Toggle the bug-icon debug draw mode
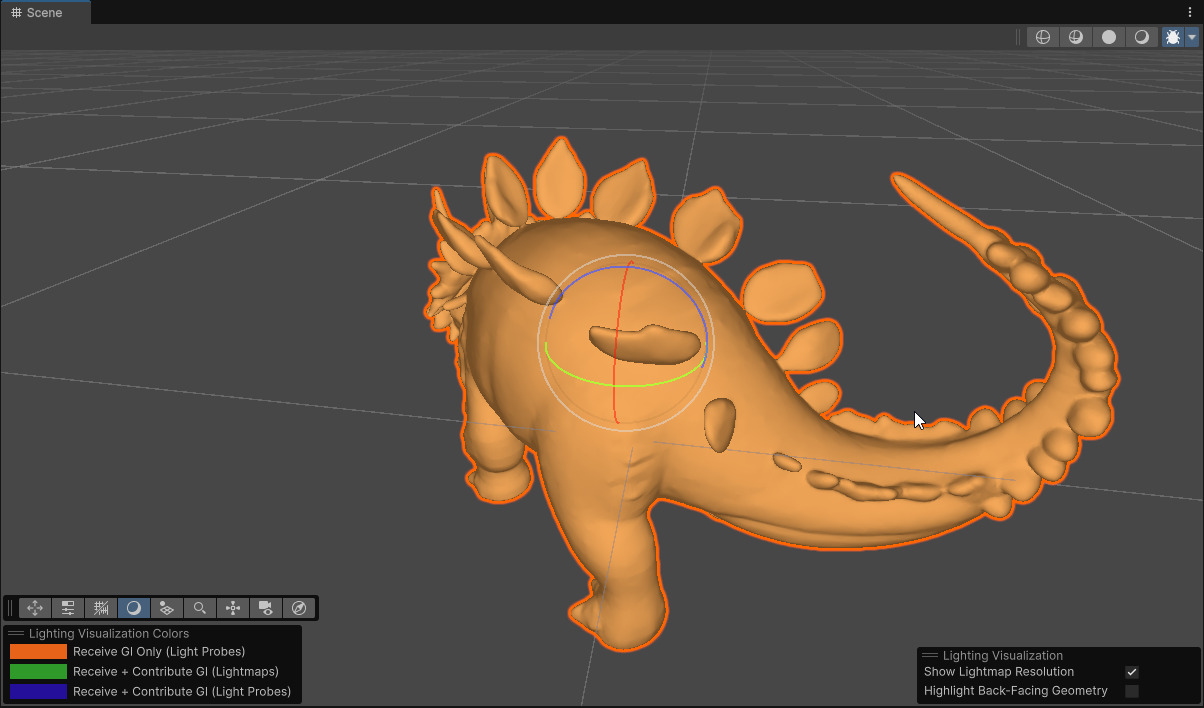1204x708 pixels. tap(1173, 37)
